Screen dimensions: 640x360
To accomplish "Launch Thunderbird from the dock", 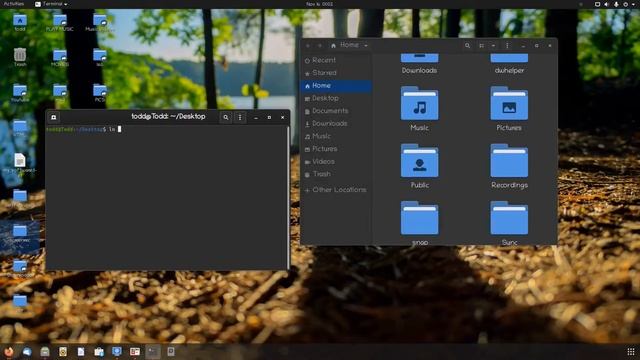I will tap(27, 351).
